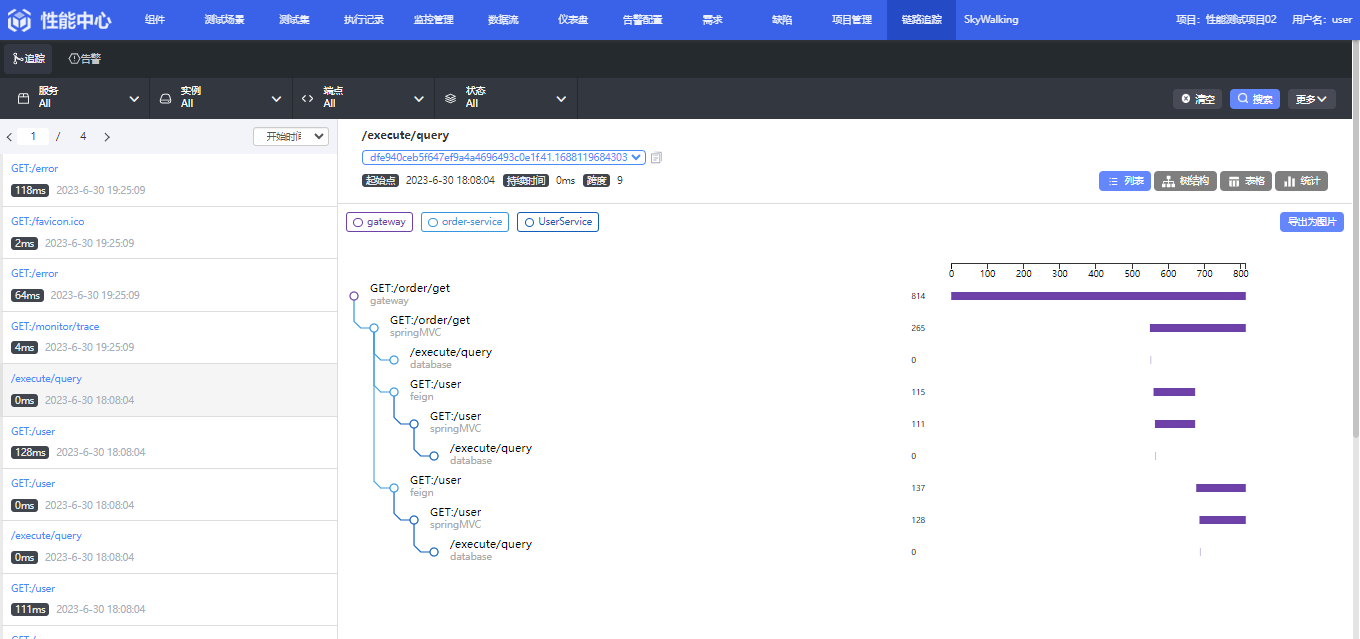Click the gateway root span node circle
Image resolution: width=1360 pixels, height=639 pixels.
[x=354, y=296]
